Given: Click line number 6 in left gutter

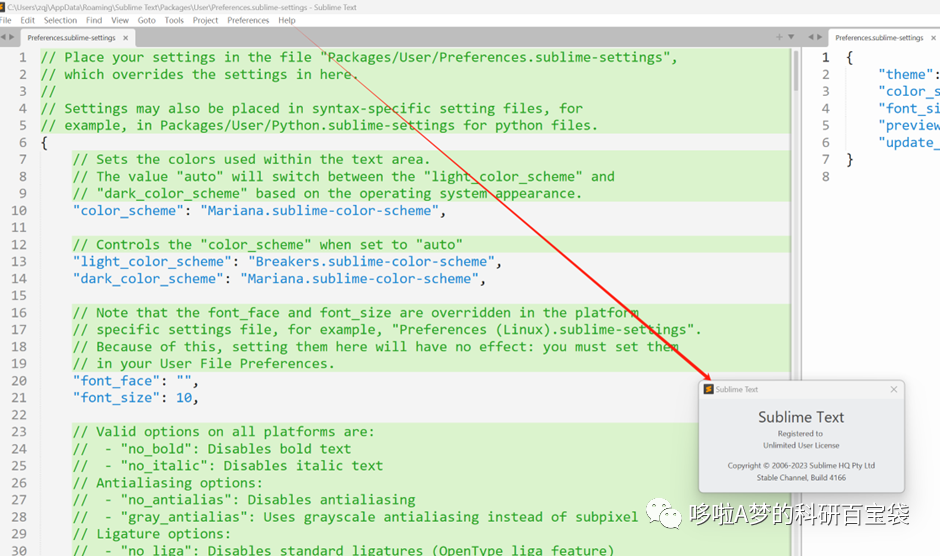Looking at the screenshot, I should click(23, 143).
